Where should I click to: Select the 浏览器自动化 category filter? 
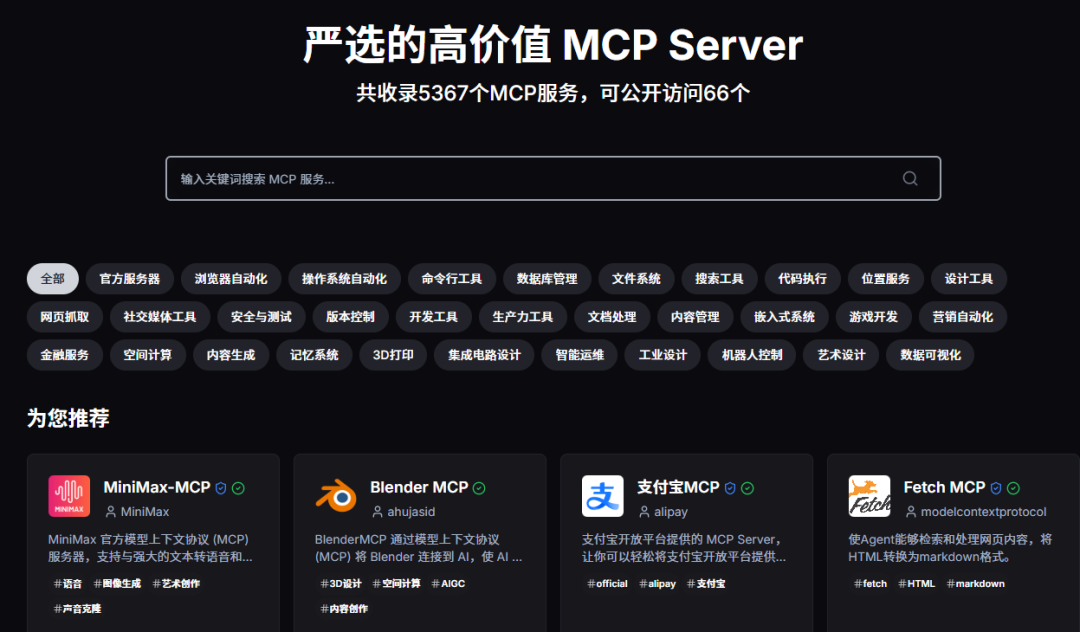231,279
